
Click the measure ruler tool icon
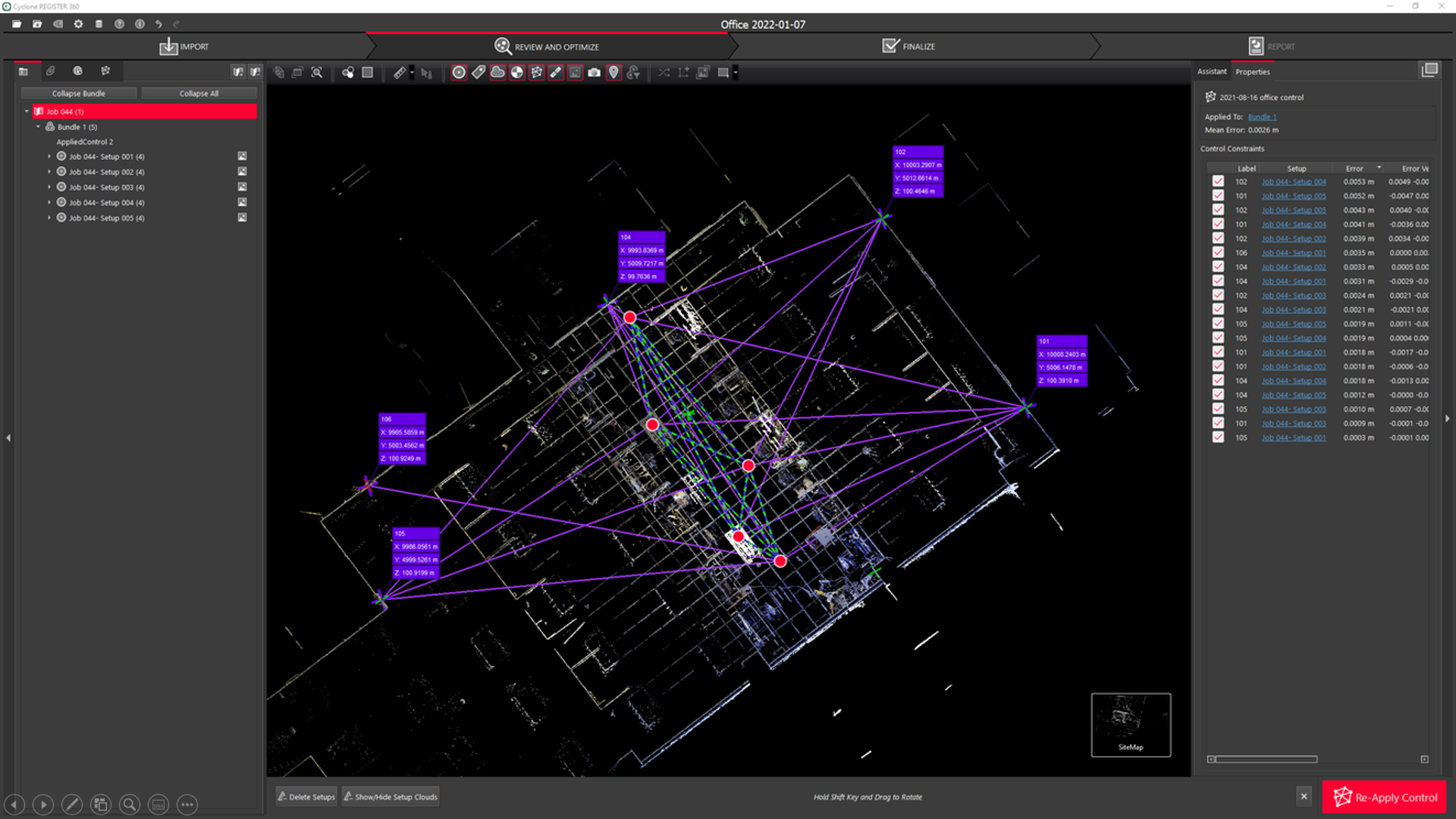click(x=400, y=73)
